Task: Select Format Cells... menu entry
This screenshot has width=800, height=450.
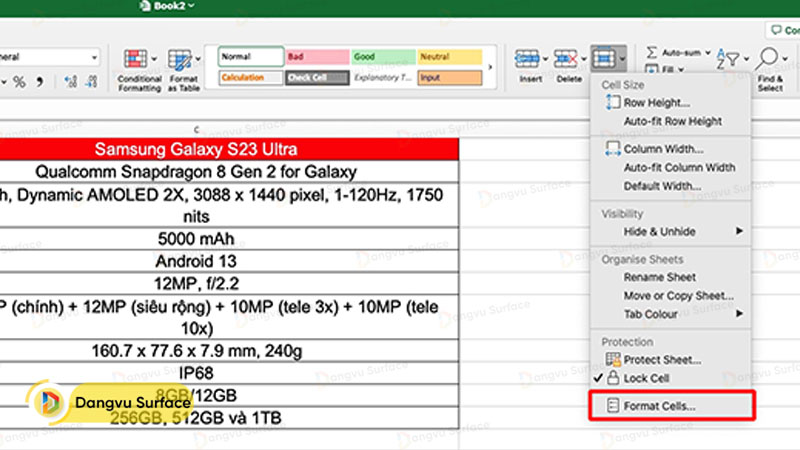Action: point(659,406)
